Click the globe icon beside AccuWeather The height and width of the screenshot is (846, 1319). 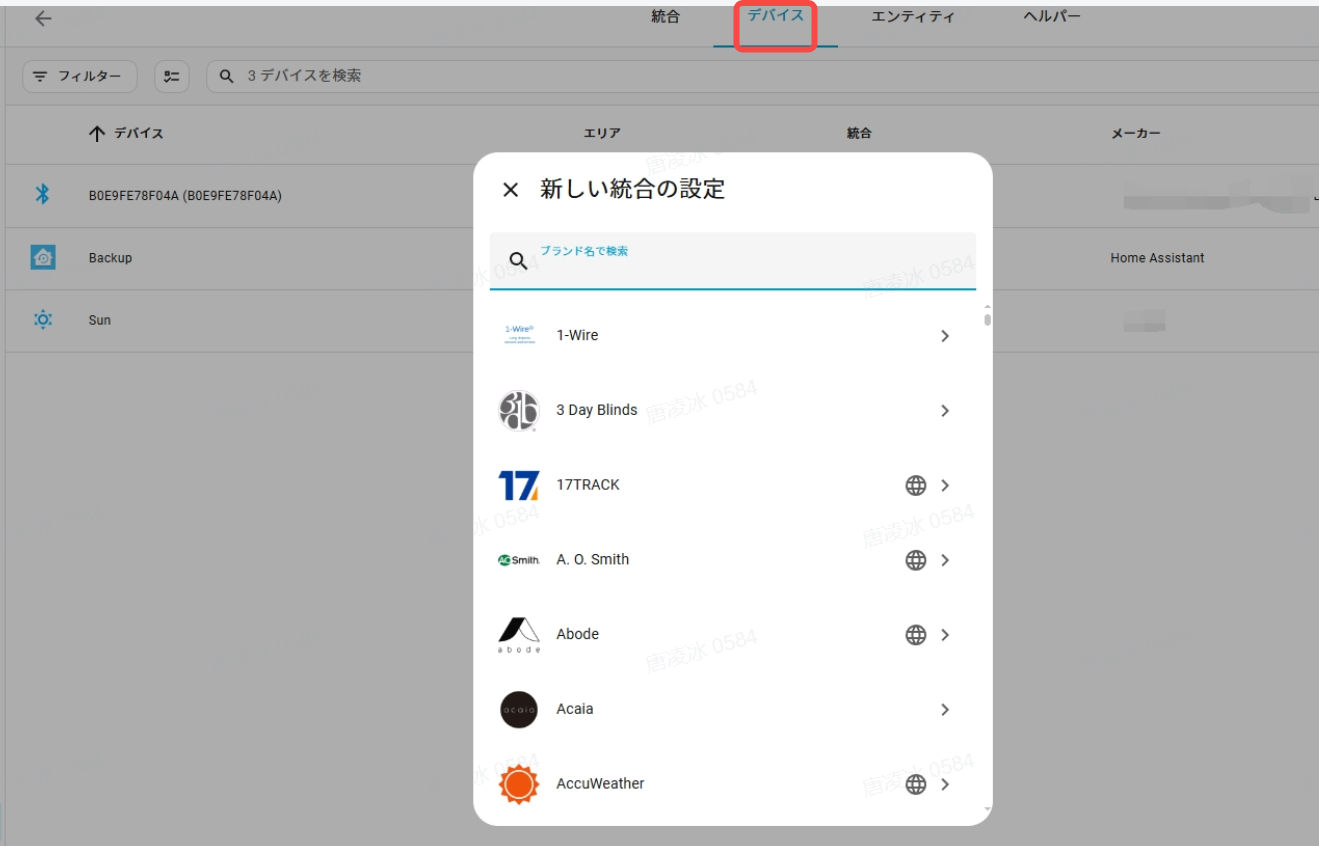pos(916,784)
